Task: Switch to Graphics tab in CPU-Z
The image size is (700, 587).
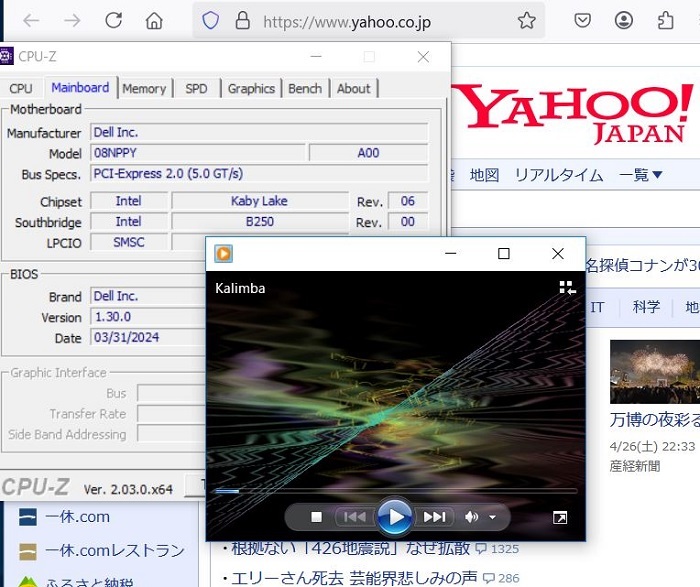Action: [x=251, y=88]
